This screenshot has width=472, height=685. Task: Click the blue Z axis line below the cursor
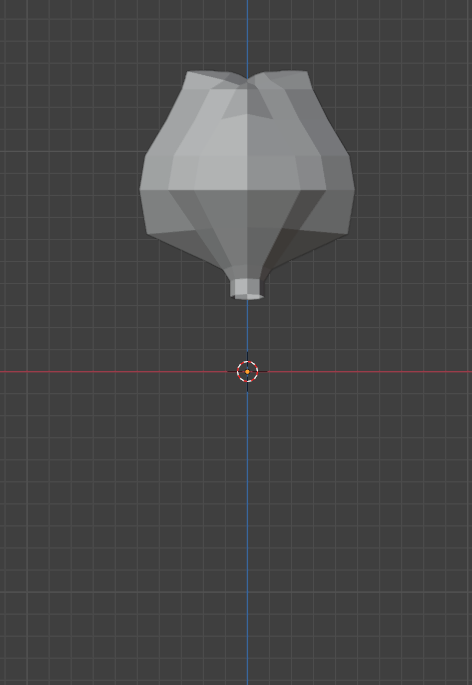click(247, 537)
